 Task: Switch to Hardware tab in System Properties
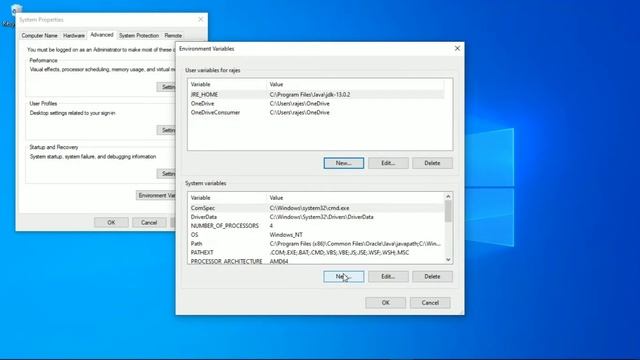[x=74, y=36]
